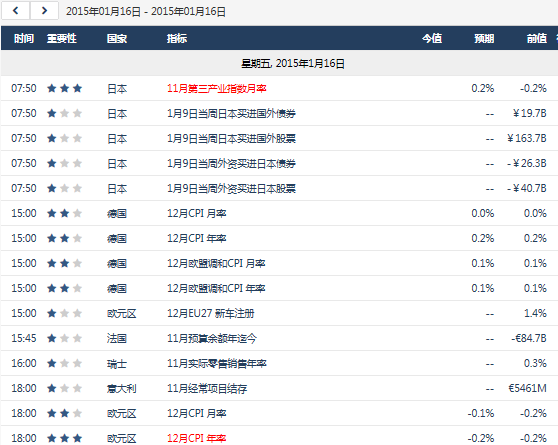Viewport: 558px width, 445px height.
Task: Click the previous value ¥163.7B
Action: pos(527,138)
